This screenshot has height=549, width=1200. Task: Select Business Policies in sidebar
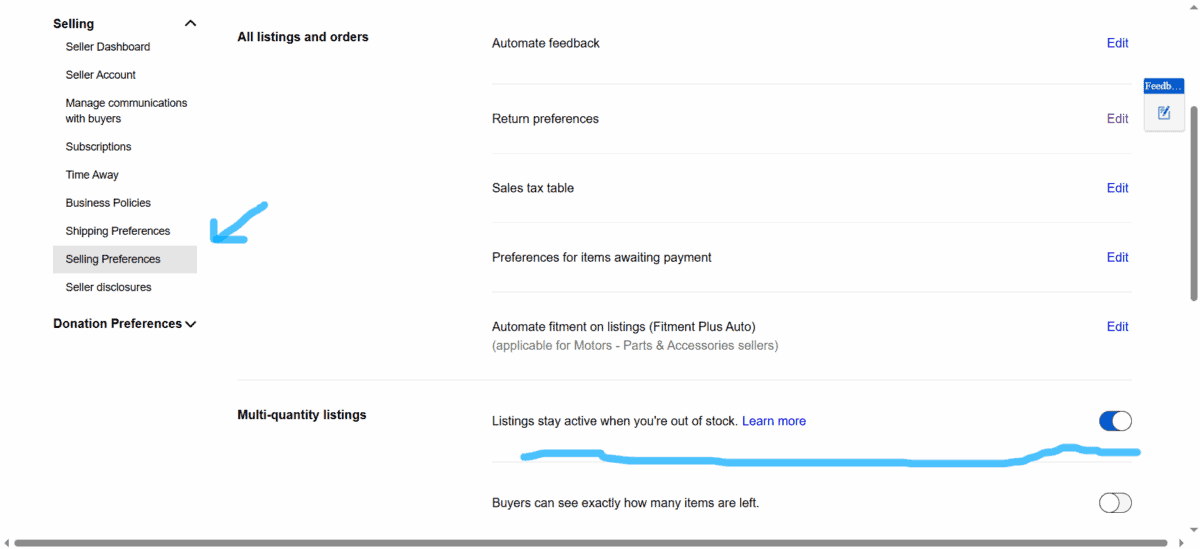(x=108, y=203)
